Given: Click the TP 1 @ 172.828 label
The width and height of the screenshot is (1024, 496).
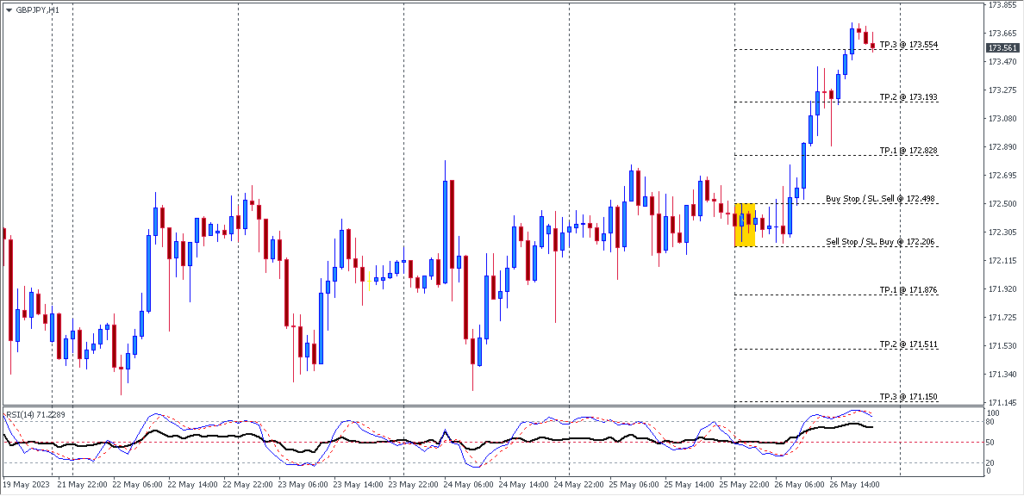Looking at the screenshot, I should click(908, 150).
